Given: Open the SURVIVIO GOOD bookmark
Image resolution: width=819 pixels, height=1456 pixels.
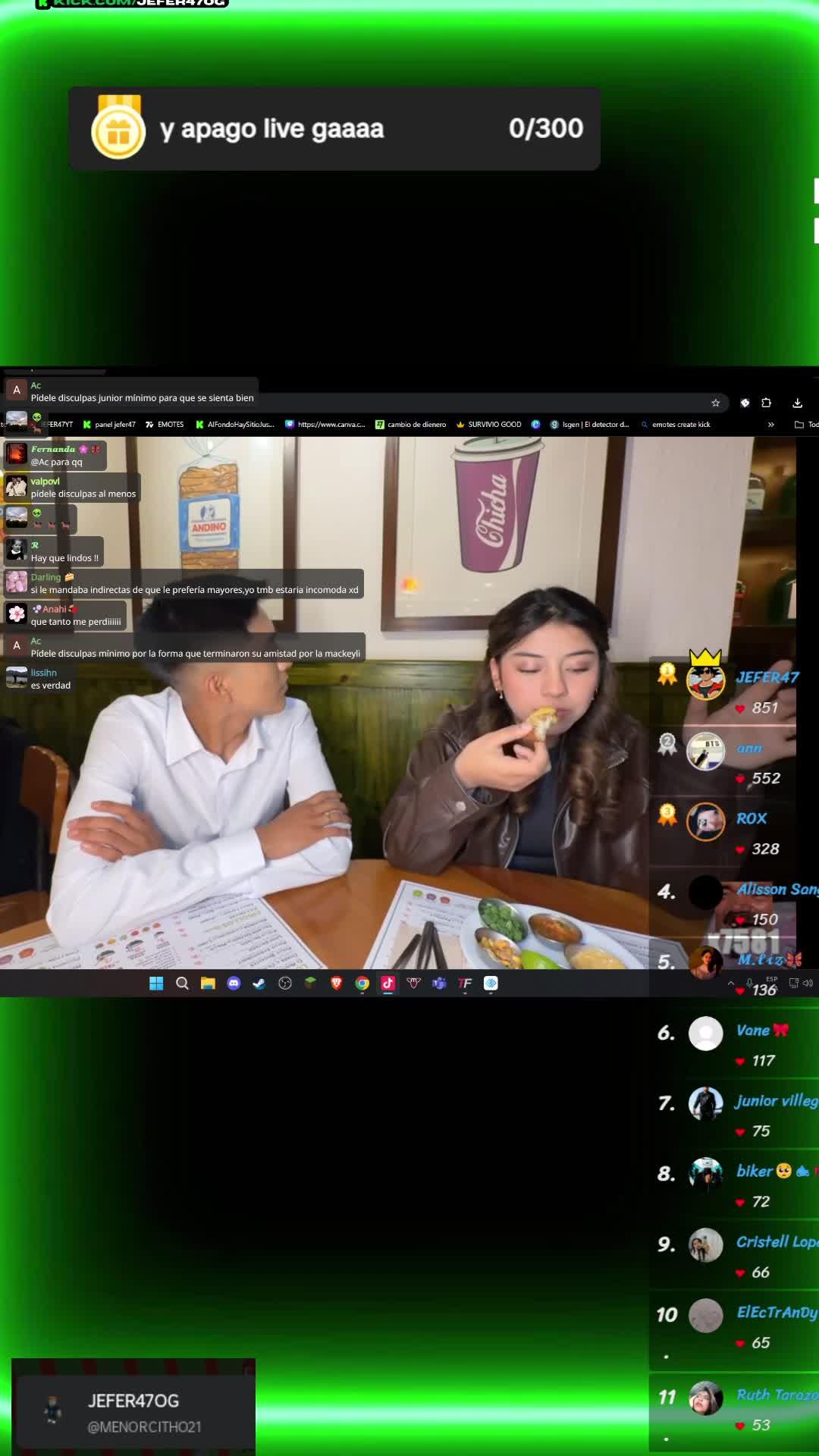Looking at the screenshot, I should 489,425.
